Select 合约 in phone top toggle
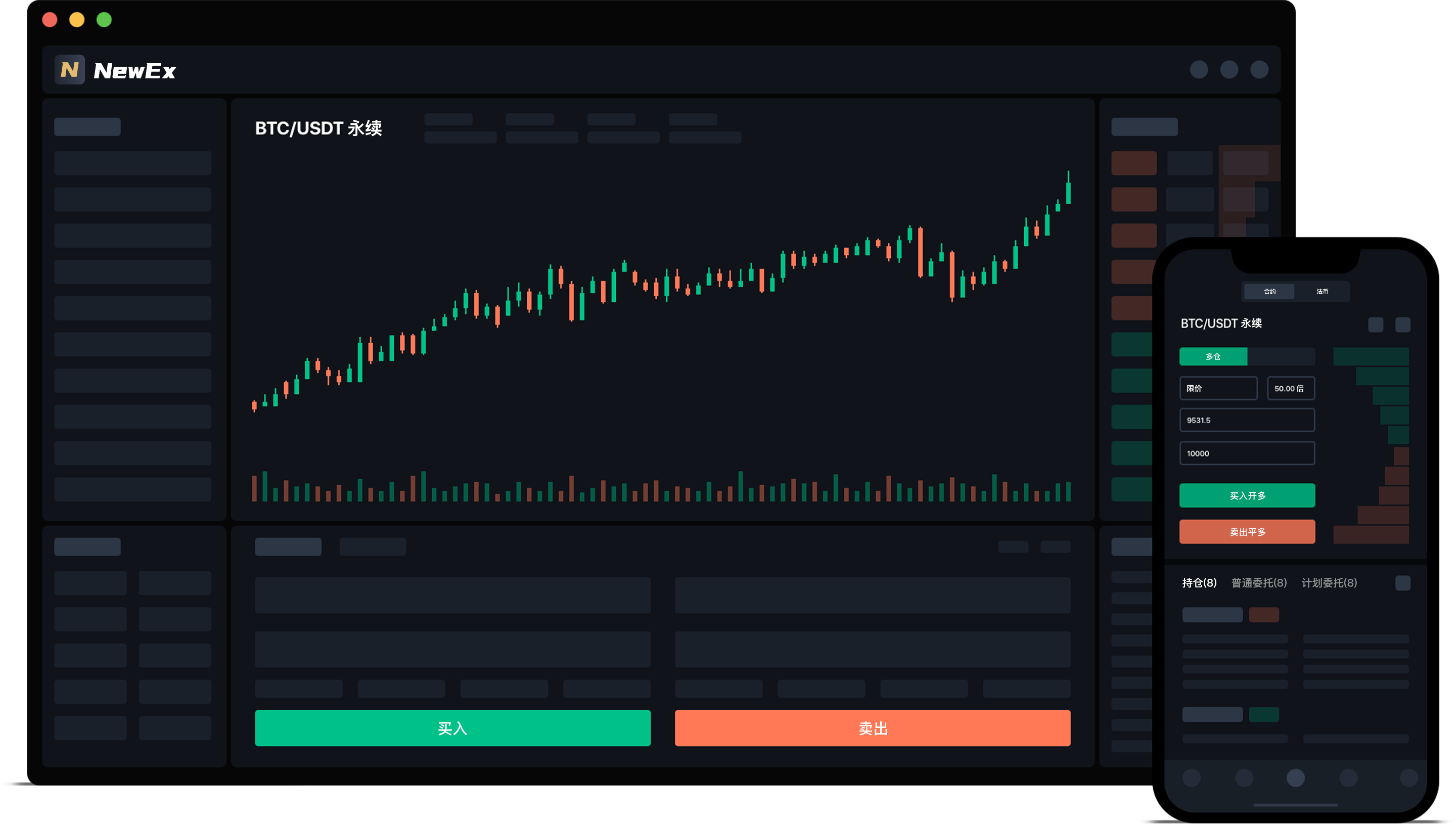This screenshot has height=824, width=1456. pyautogui.click(x=1269, y=292)
